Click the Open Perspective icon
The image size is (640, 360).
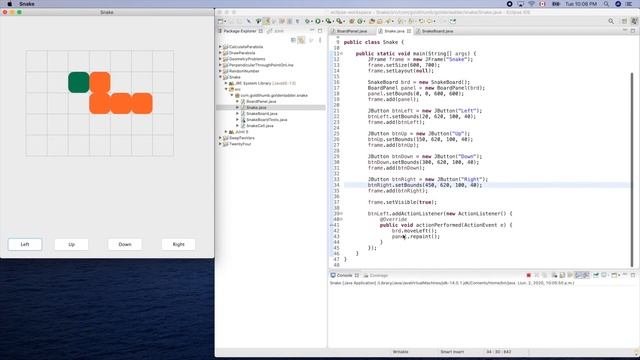(x=624, y=21)
